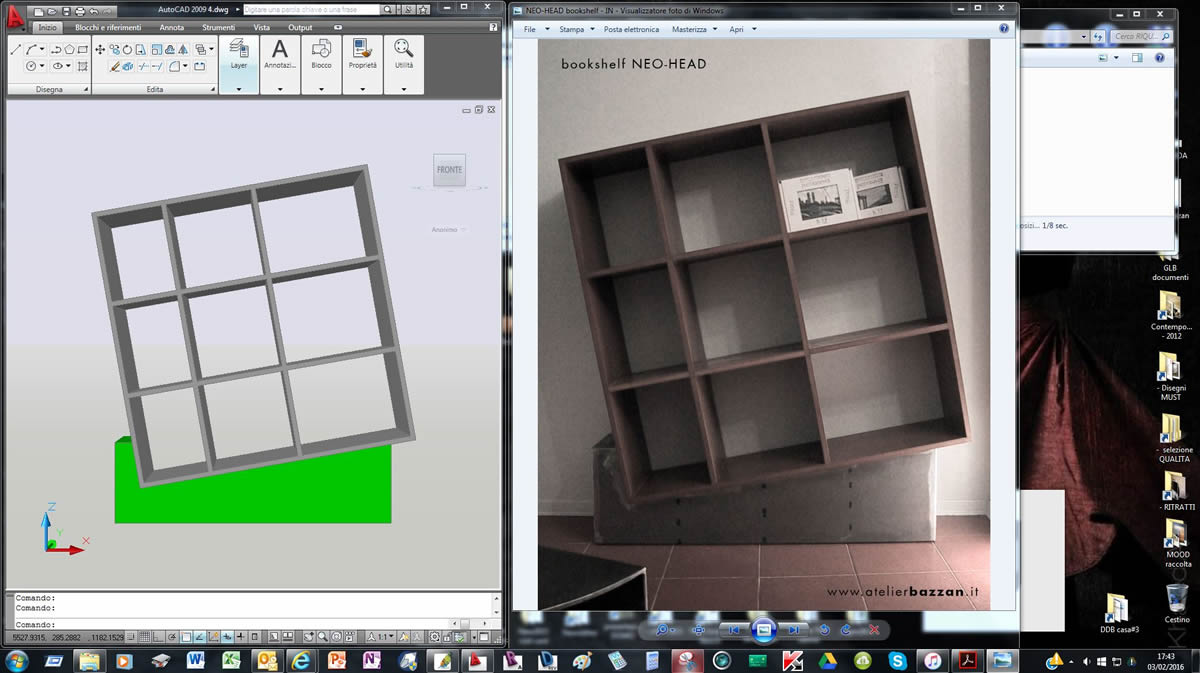
Task: Delete the photo with the red X
Action: click(x=873, y=630)
